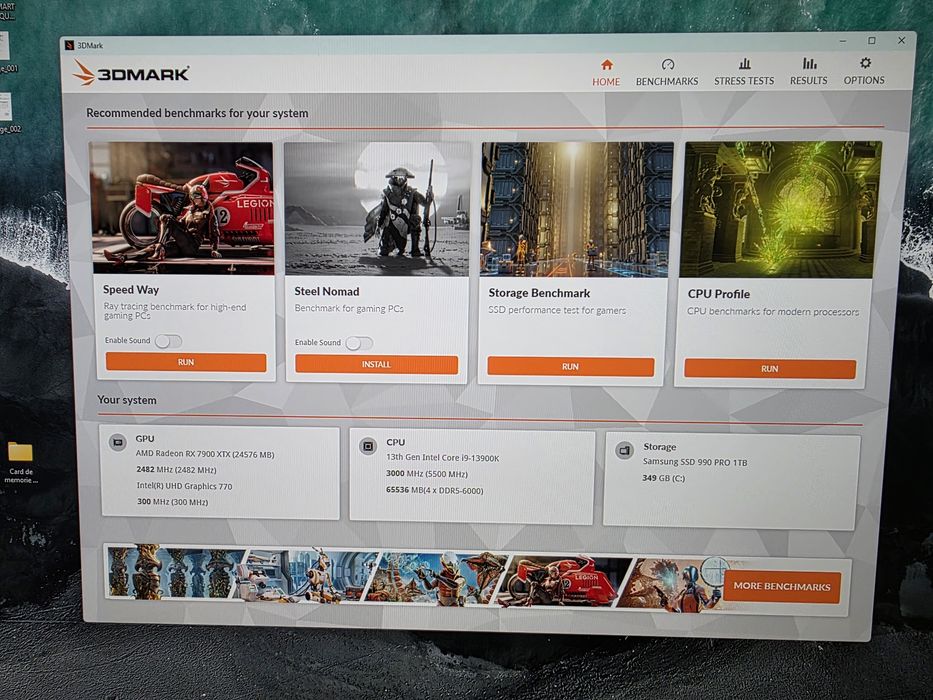Viewport: 933px width, 700px height.
Task: Click the Steel Nomad title text
Action: click(327, 292)
